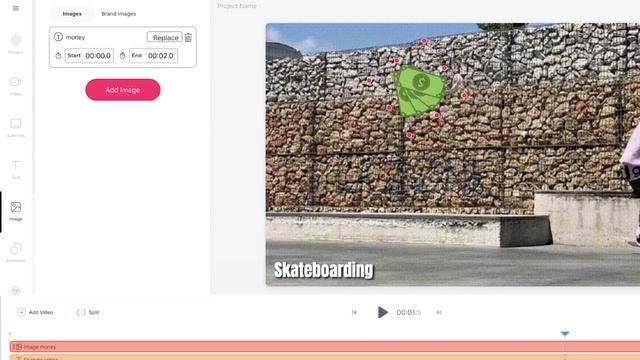The width and height of the screenshot is (640, 360).
Task: Select the Image sidebar section
Action: [x=16, y=211]
